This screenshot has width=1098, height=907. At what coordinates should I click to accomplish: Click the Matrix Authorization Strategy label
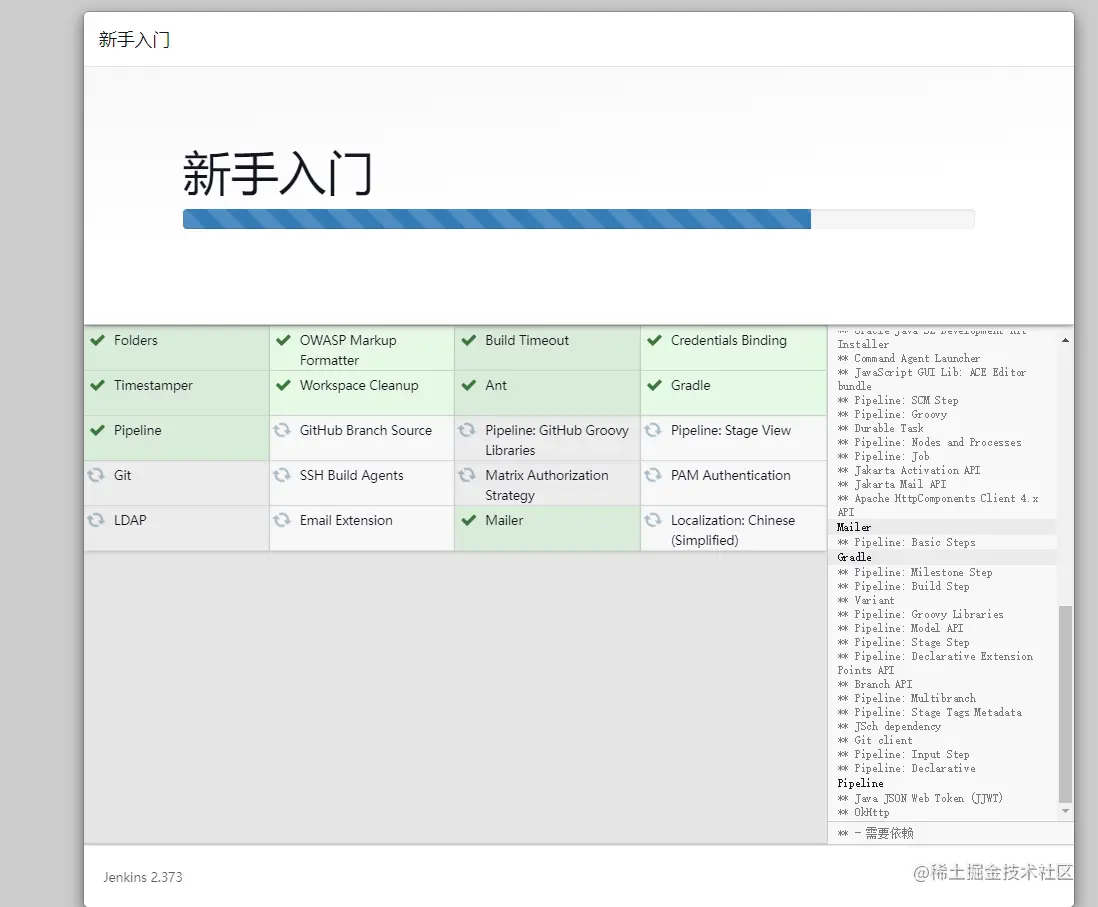(x=546, y=485)
